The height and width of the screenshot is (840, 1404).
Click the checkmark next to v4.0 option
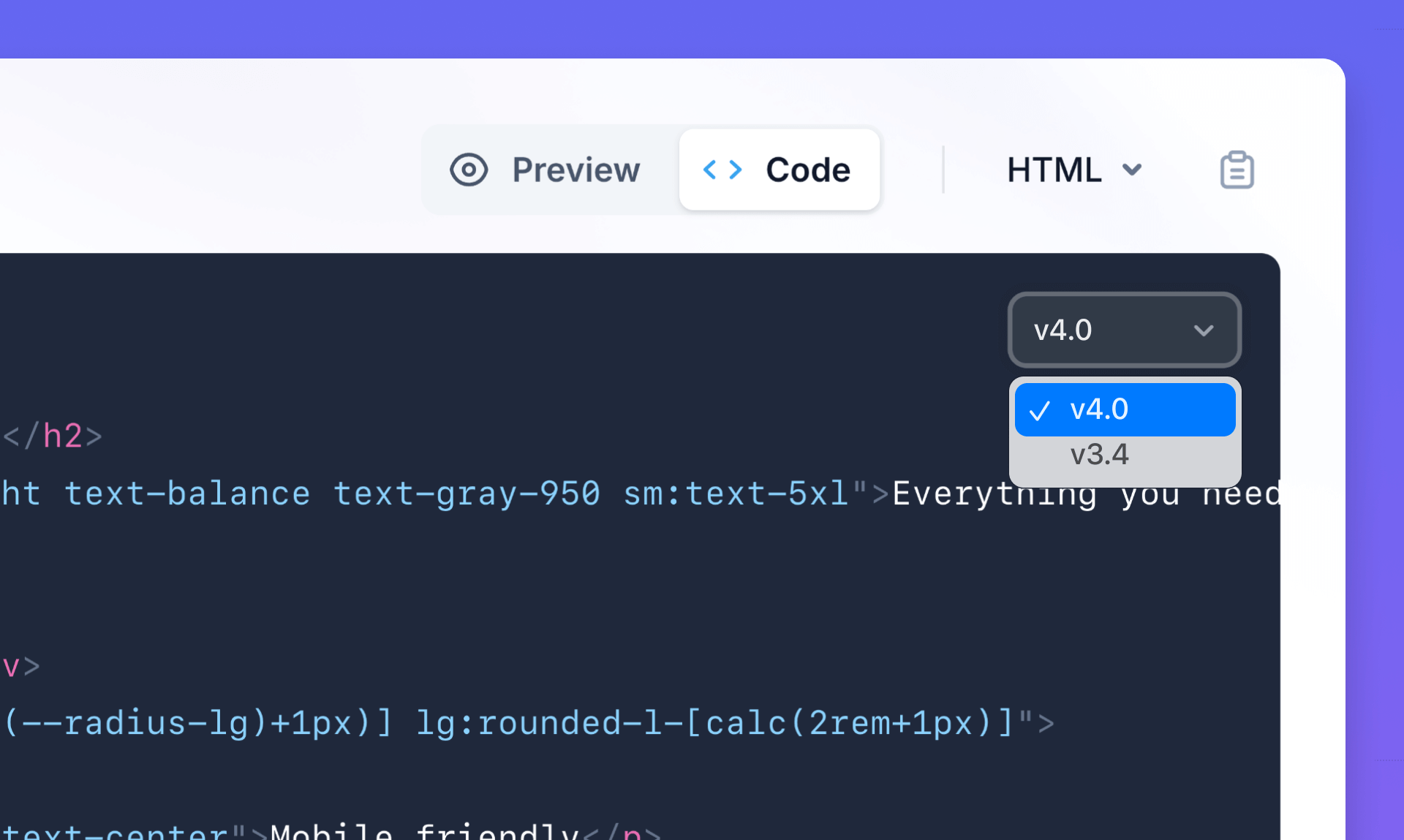tap(1041, 409)
